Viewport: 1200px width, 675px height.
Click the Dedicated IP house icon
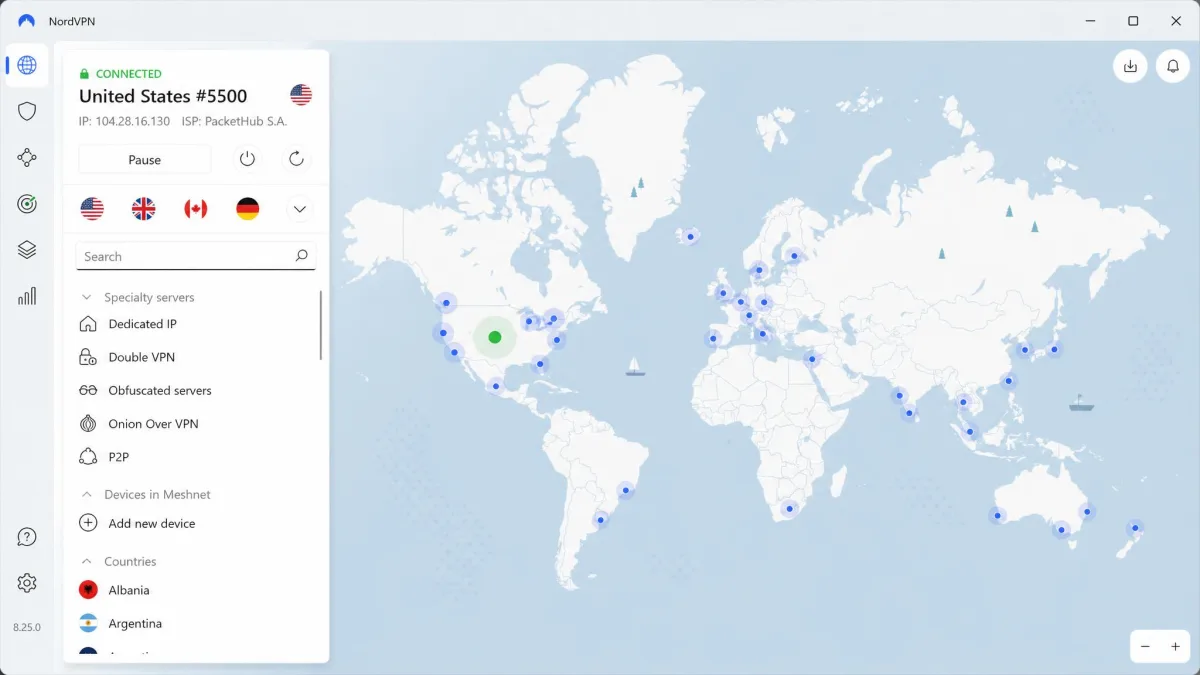pyautogui.click(x=88, y=324)
